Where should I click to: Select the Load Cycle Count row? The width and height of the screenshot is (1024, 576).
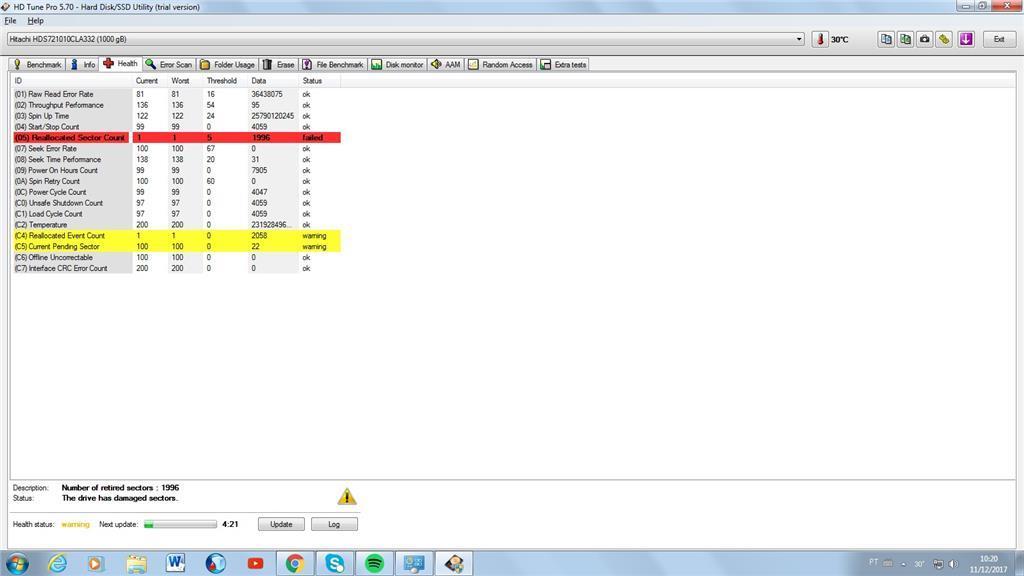pyautogui.click(x=176, y=214)
